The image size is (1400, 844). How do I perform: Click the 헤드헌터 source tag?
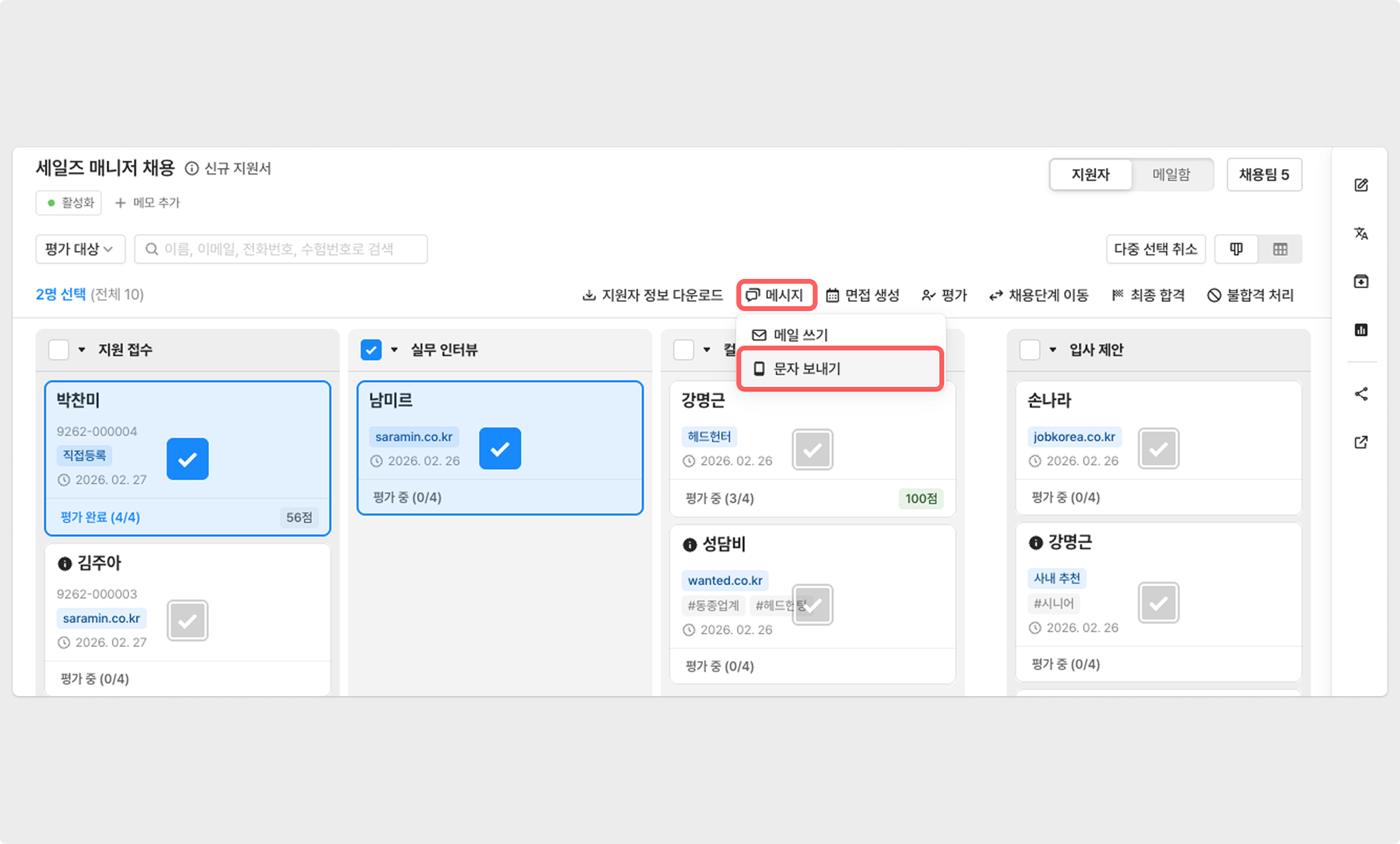tap(709, 437)
